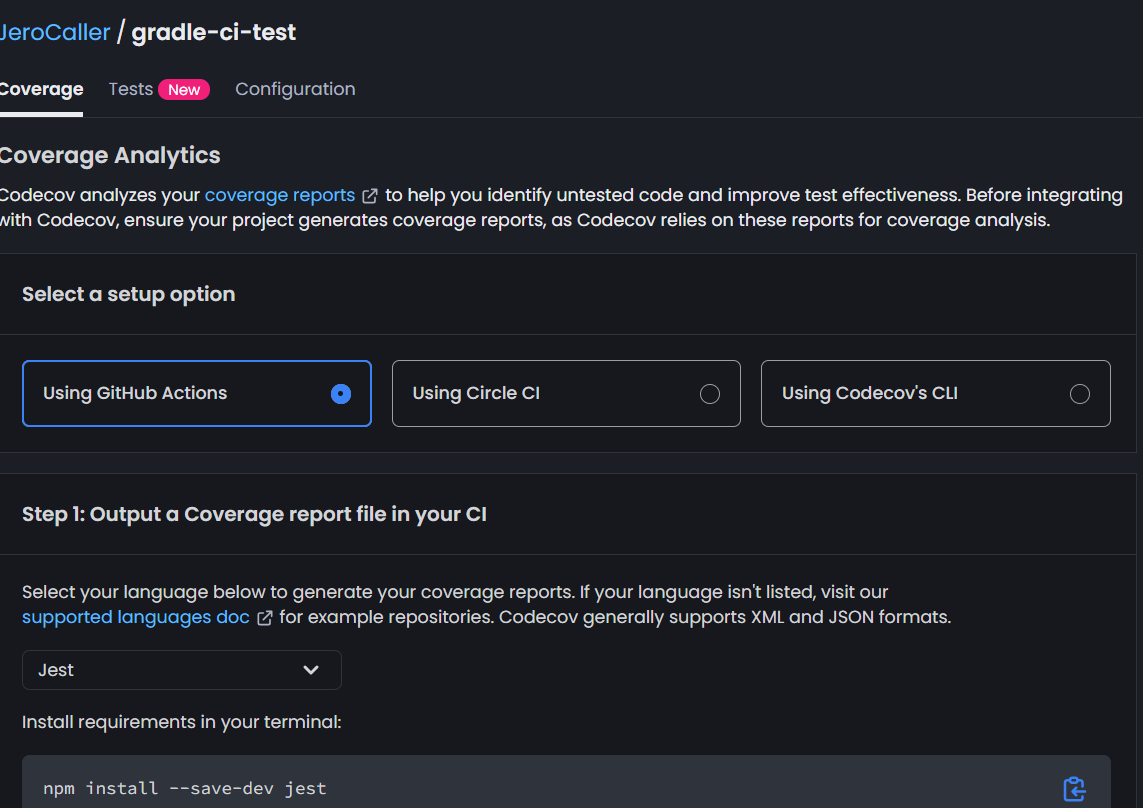Image resolution: width=1143 pixels, height=808 pixels.
Task: Open the Jest language dropdown
Action: click(x=181, y=670)
